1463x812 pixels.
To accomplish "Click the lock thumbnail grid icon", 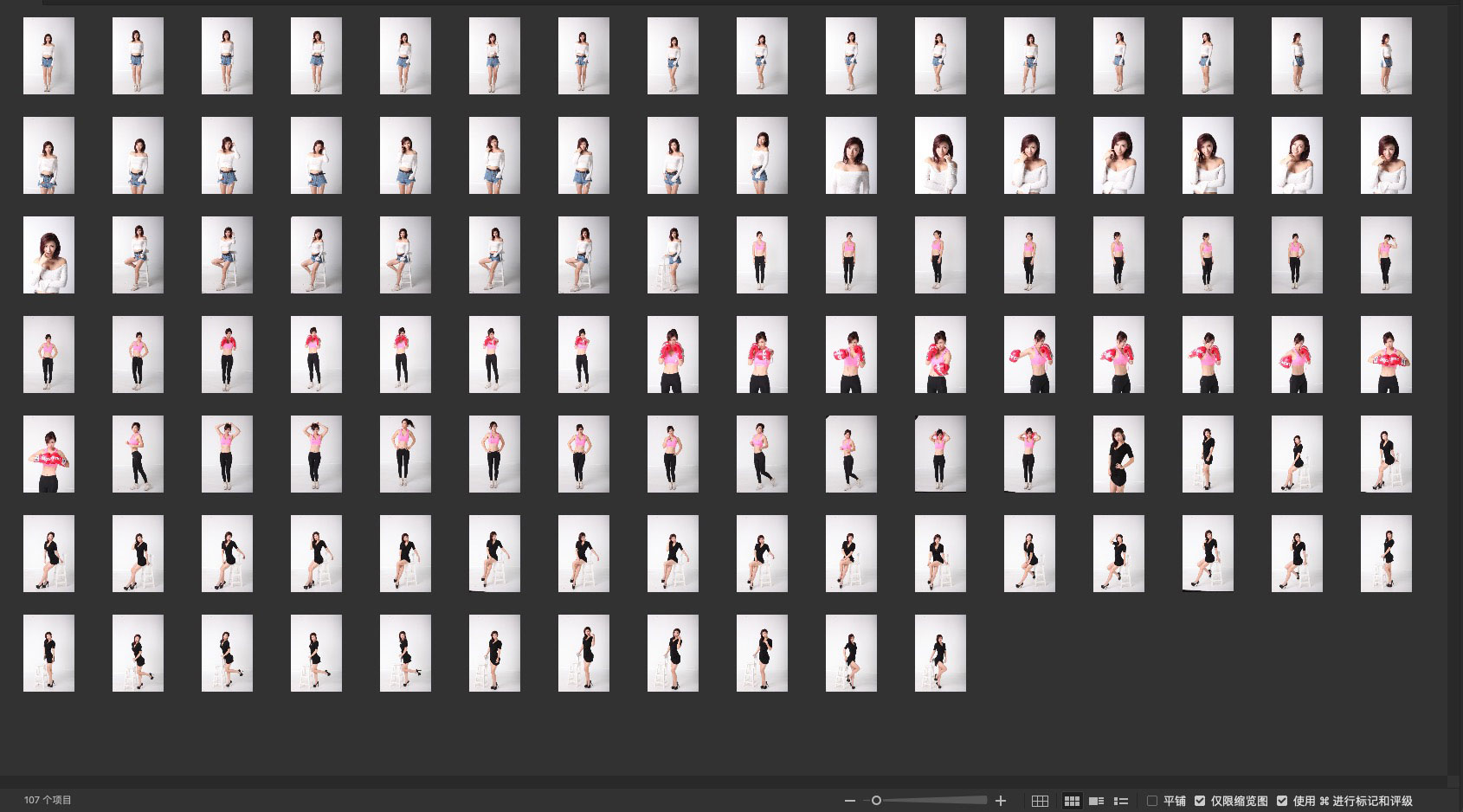I will coord(1041,801).
